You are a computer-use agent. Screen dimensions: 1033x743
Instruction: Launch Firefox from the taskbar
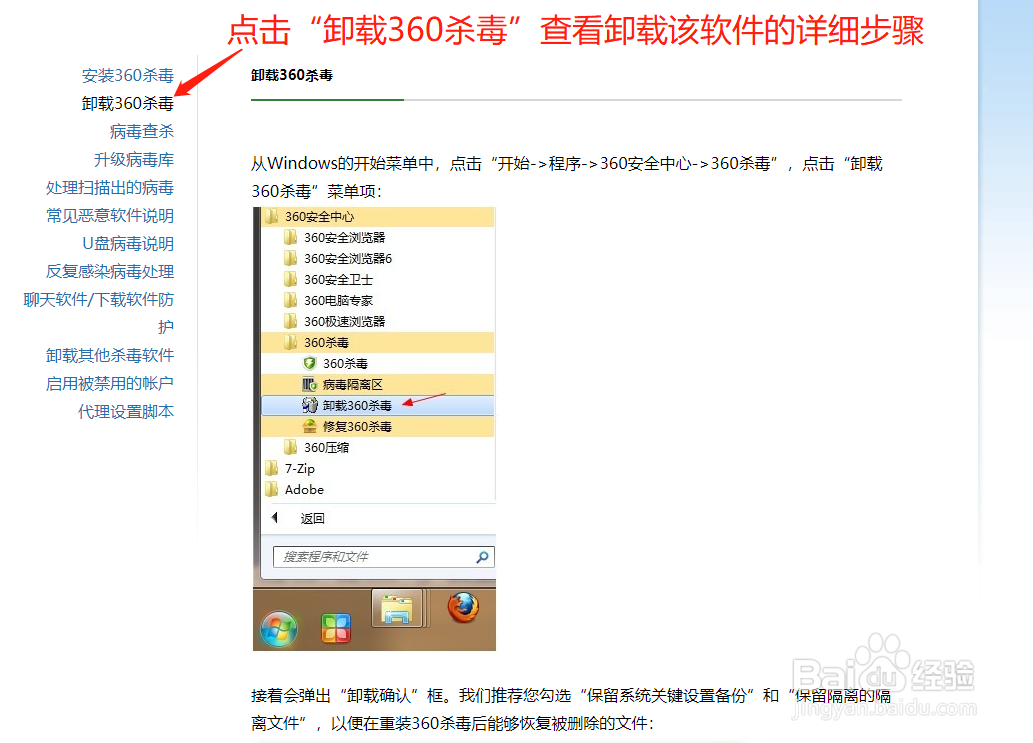[463, 607]
